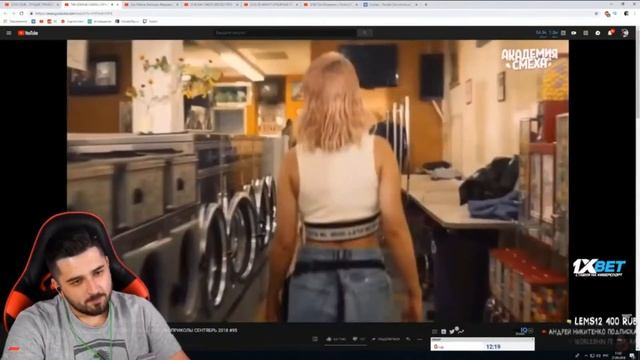Switch to the fifth browser tab
The height and width of the screenshot is (360, 640).
[271, 4]
